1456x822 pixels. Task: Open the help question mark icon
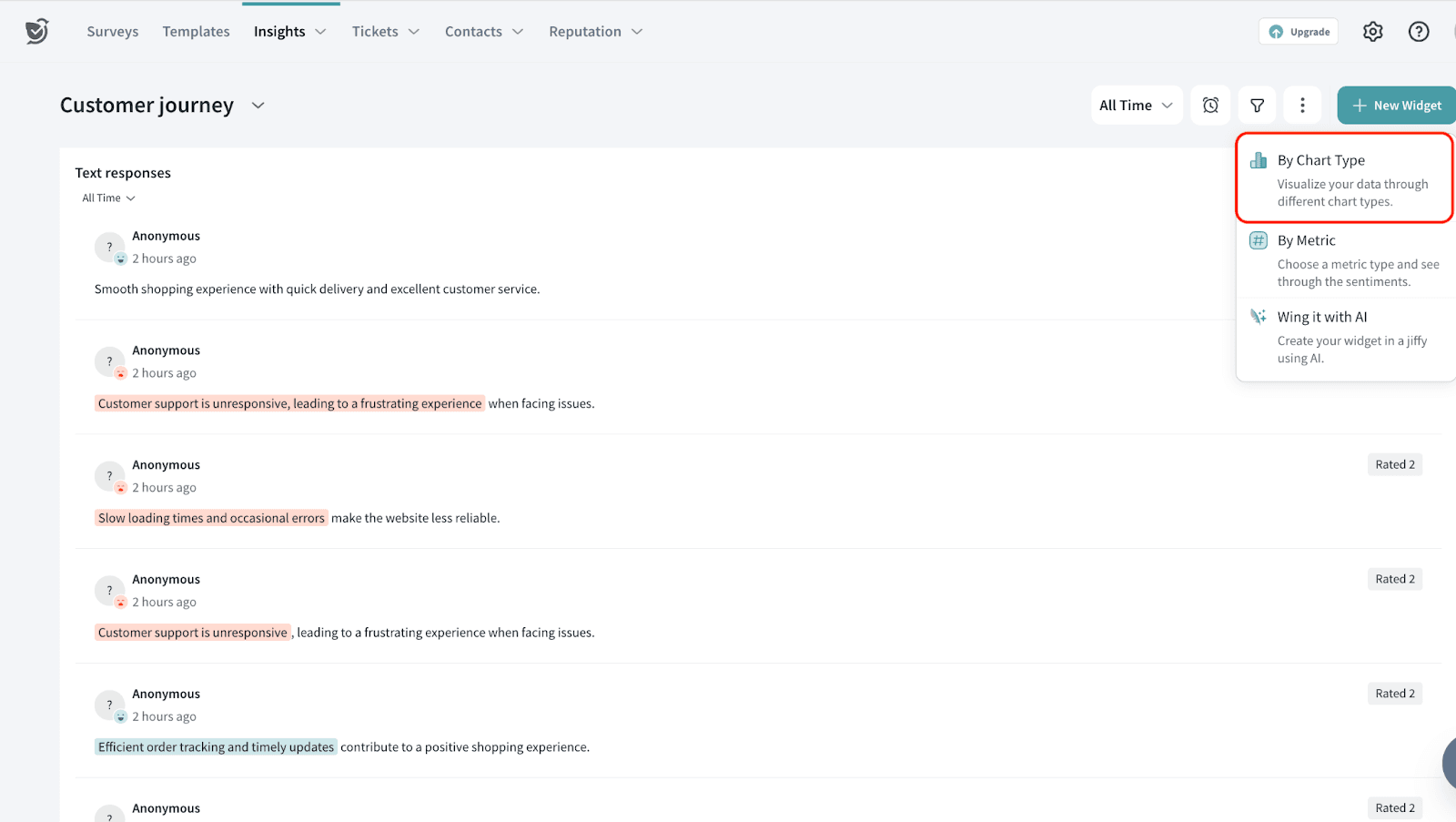click(1418, 32)
